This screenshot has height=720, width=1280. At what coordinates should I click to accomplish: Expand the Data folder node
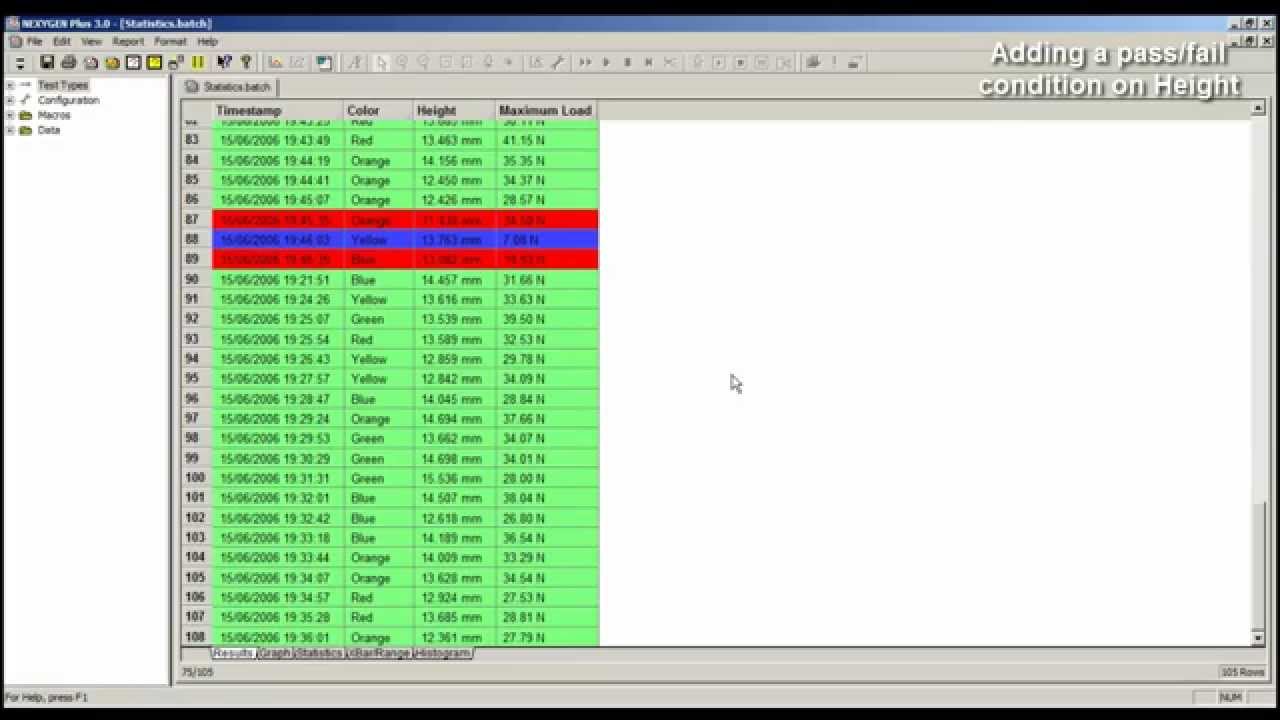point(8,130)
